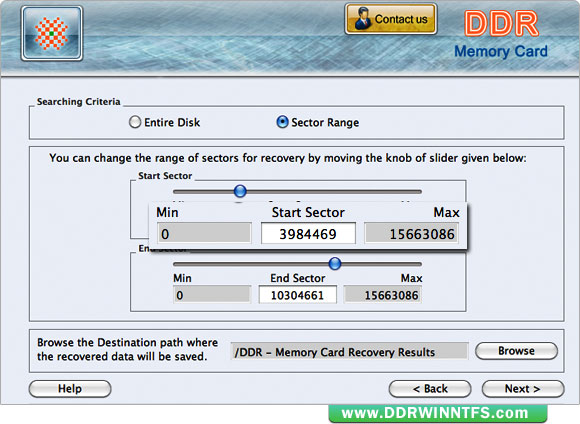Click the Browse button
This screenshot has width=580, height=424.
click(516, 351)
